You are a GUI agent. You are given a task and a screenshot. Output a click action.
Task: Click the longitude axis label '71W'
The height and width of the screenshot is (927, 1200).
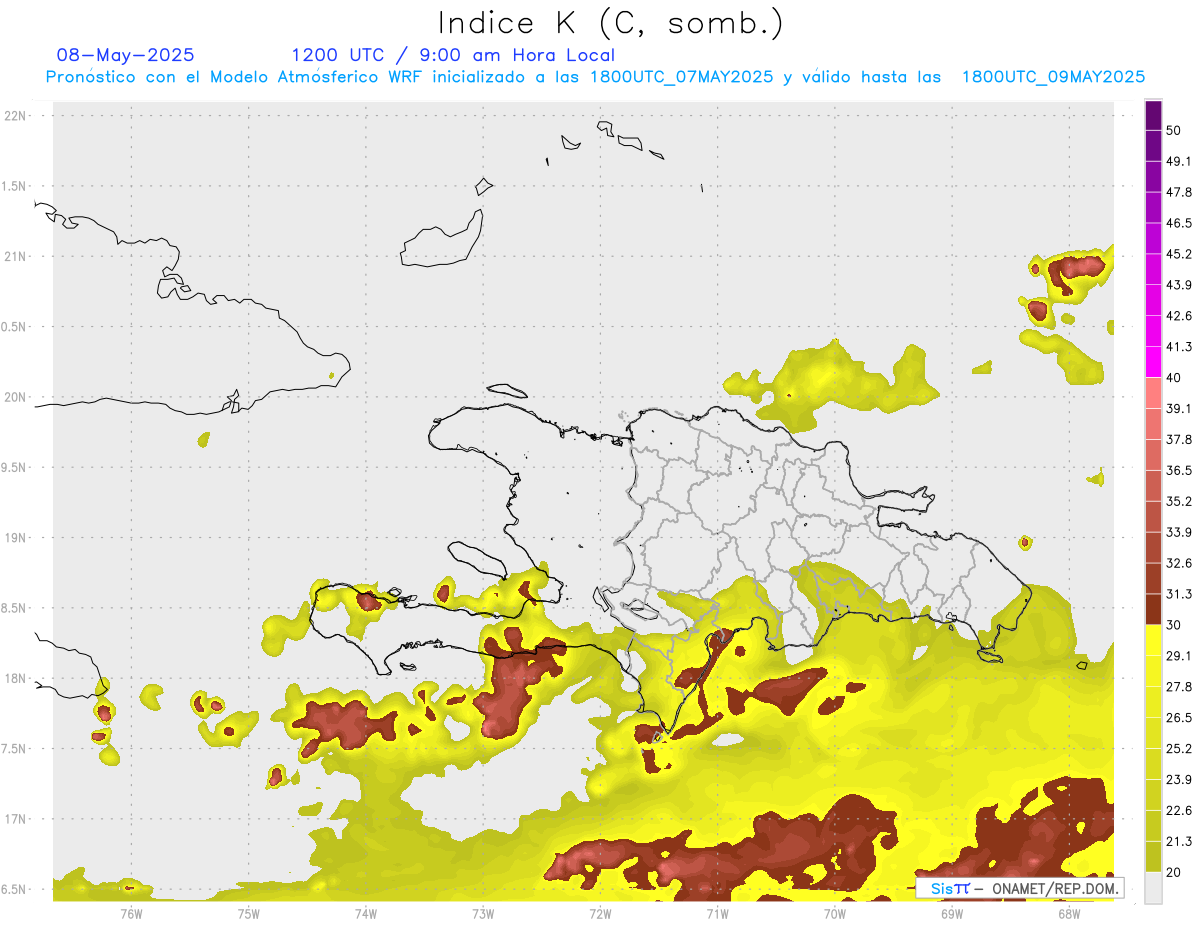[x=717, y=913]
